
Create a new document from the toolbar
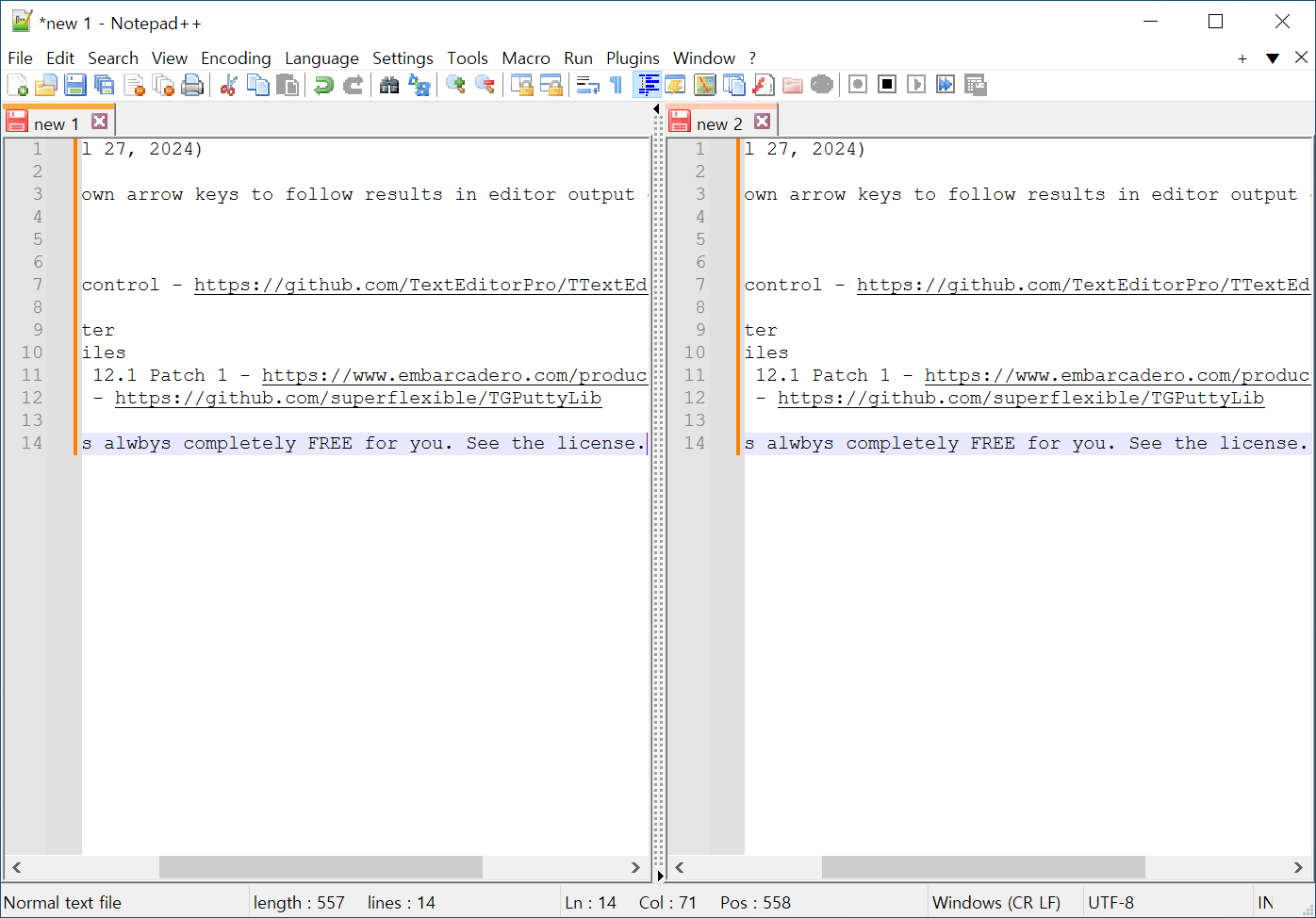click(17, 85)
